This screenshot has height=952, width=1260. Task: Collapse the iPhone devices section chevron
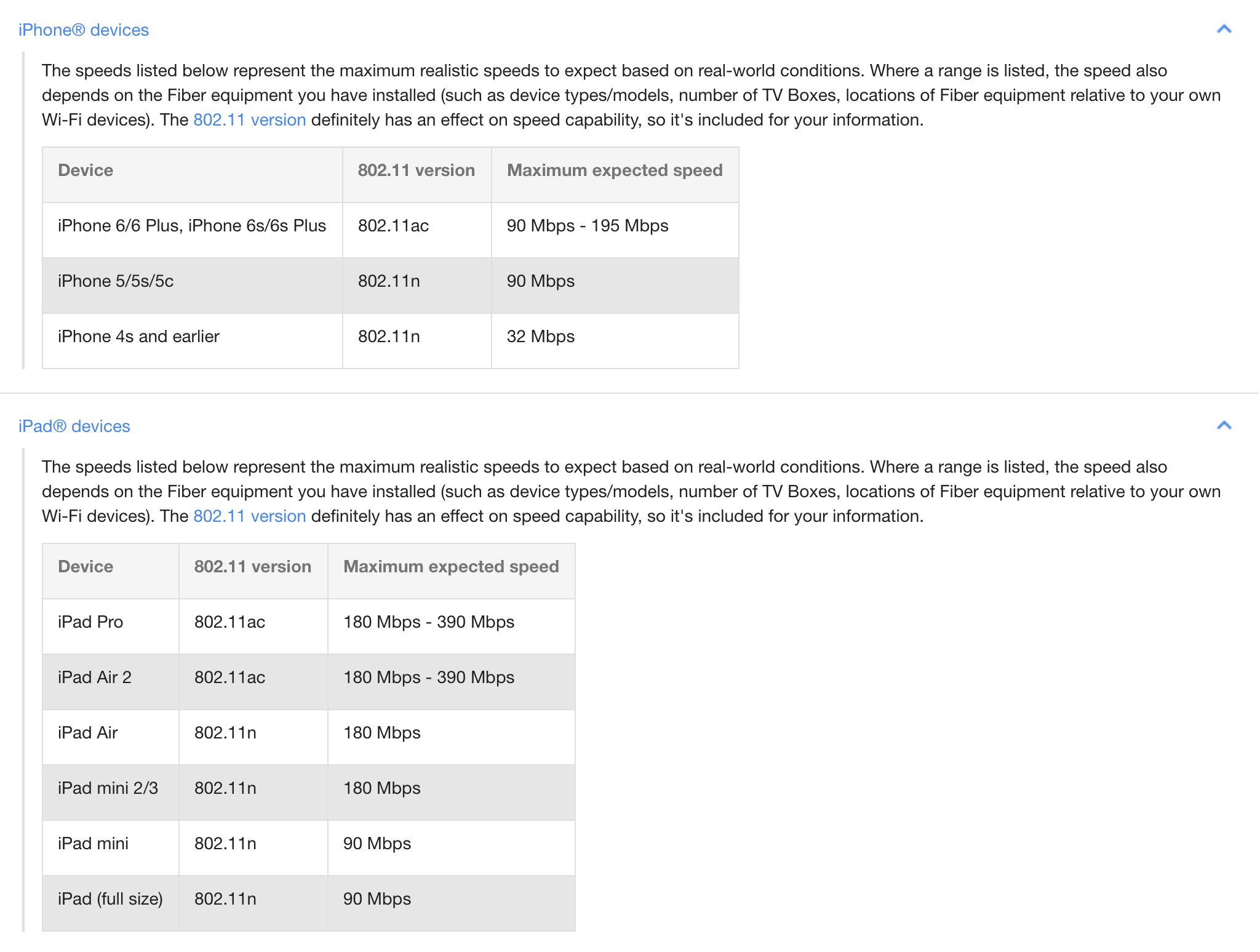(x=1224, y=29)
